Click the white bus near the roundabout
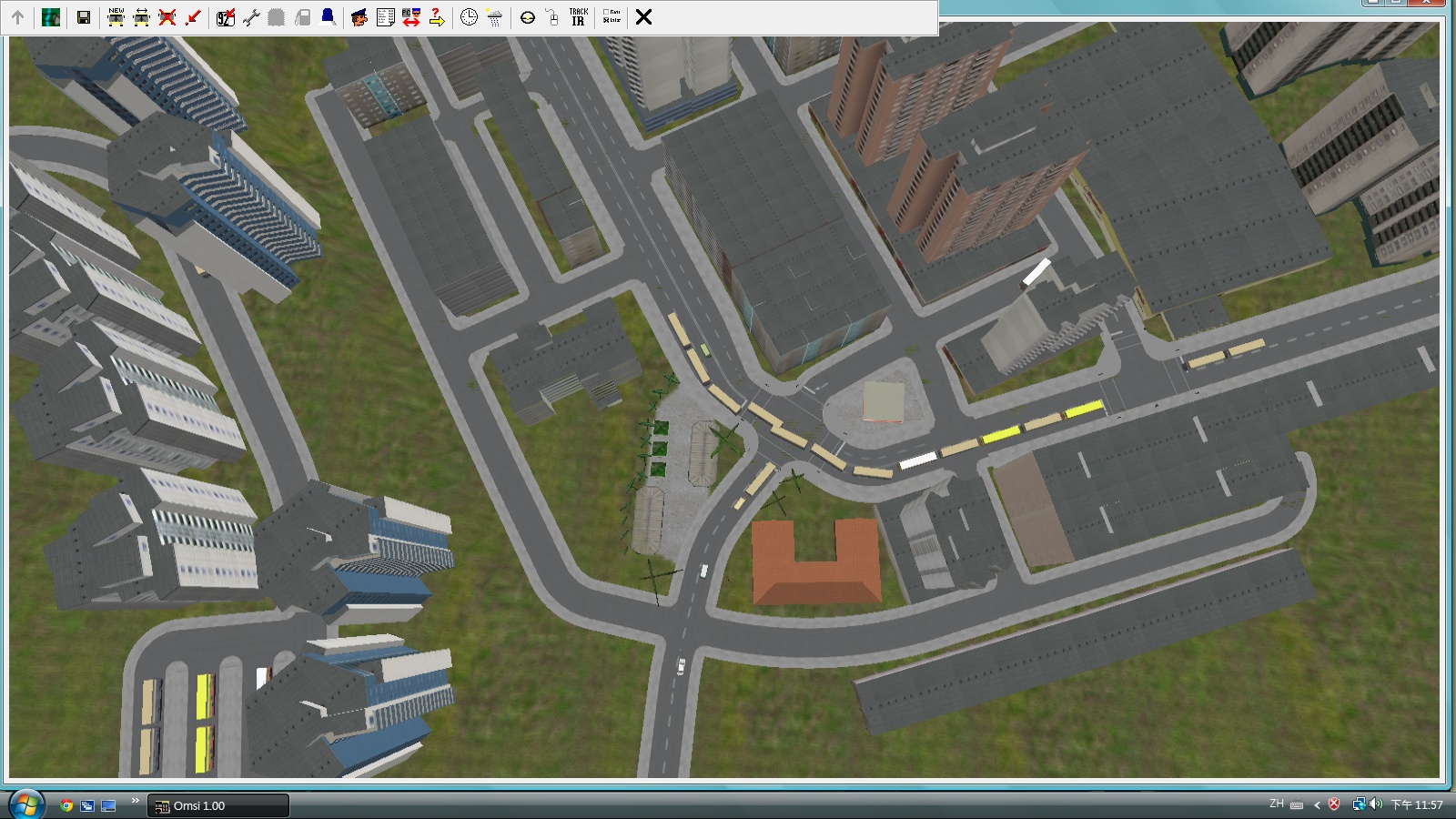 pos(917,460)
